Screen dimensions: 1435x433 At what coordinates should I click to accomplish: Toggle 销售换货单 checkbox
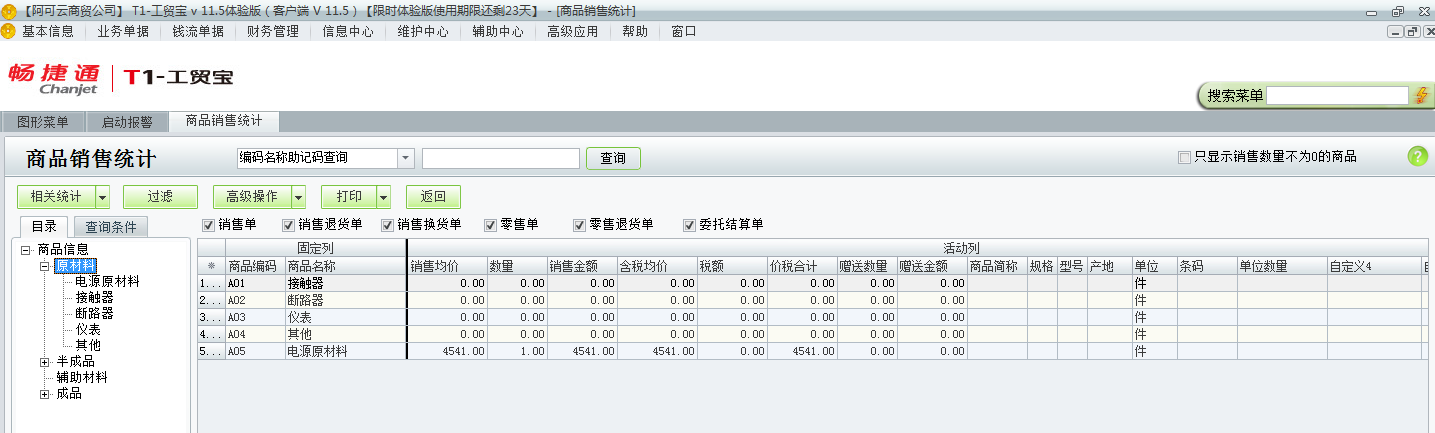(x=387, y=224)
